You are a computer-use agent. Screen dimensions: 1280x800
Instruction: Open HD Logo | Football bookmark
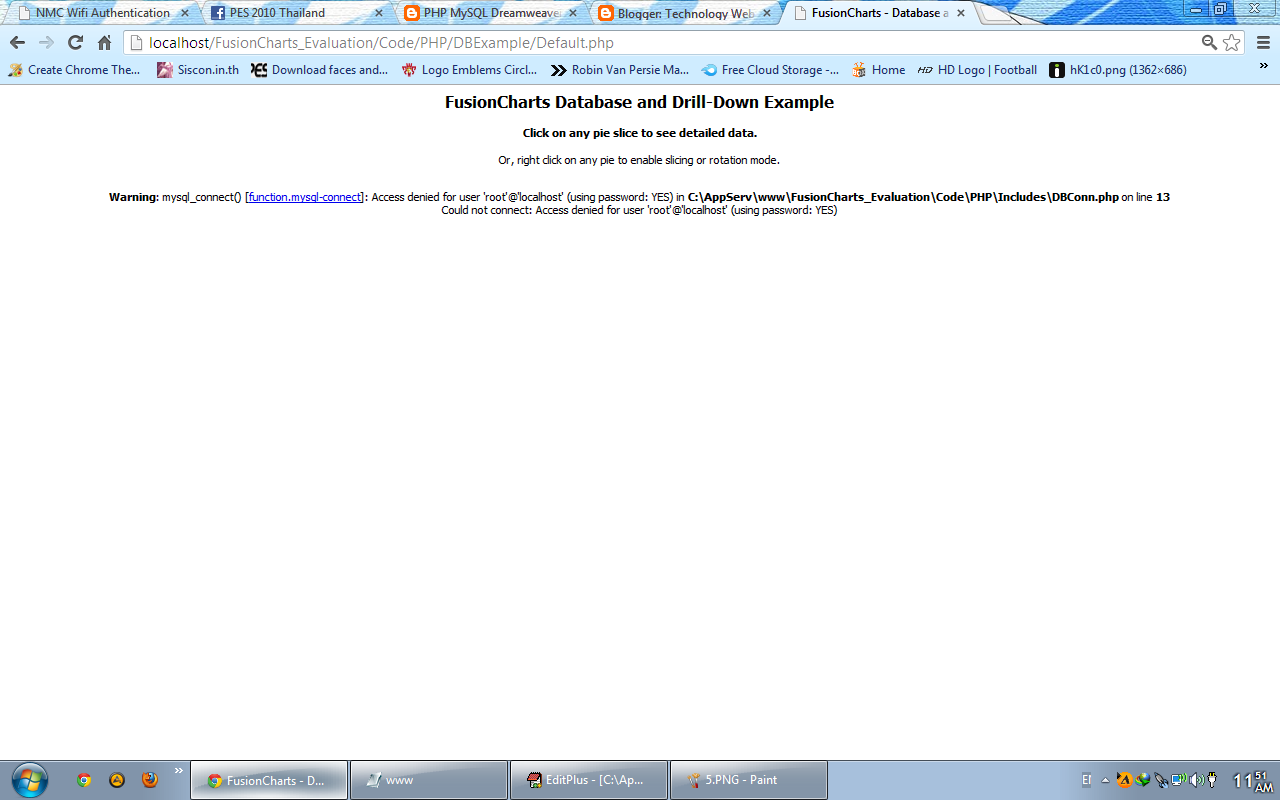(x=977, y=70)
